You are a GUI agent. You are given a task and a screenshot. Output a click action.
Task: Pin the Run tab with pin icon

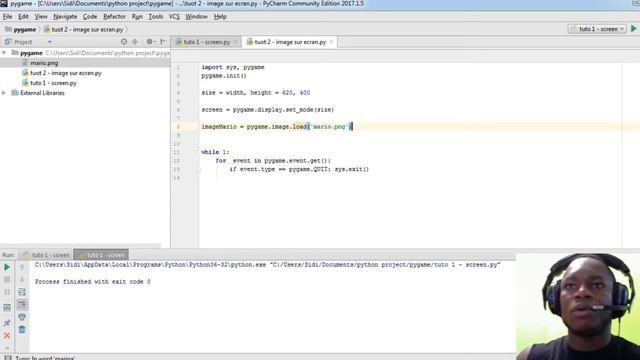[x=7, y=323]
